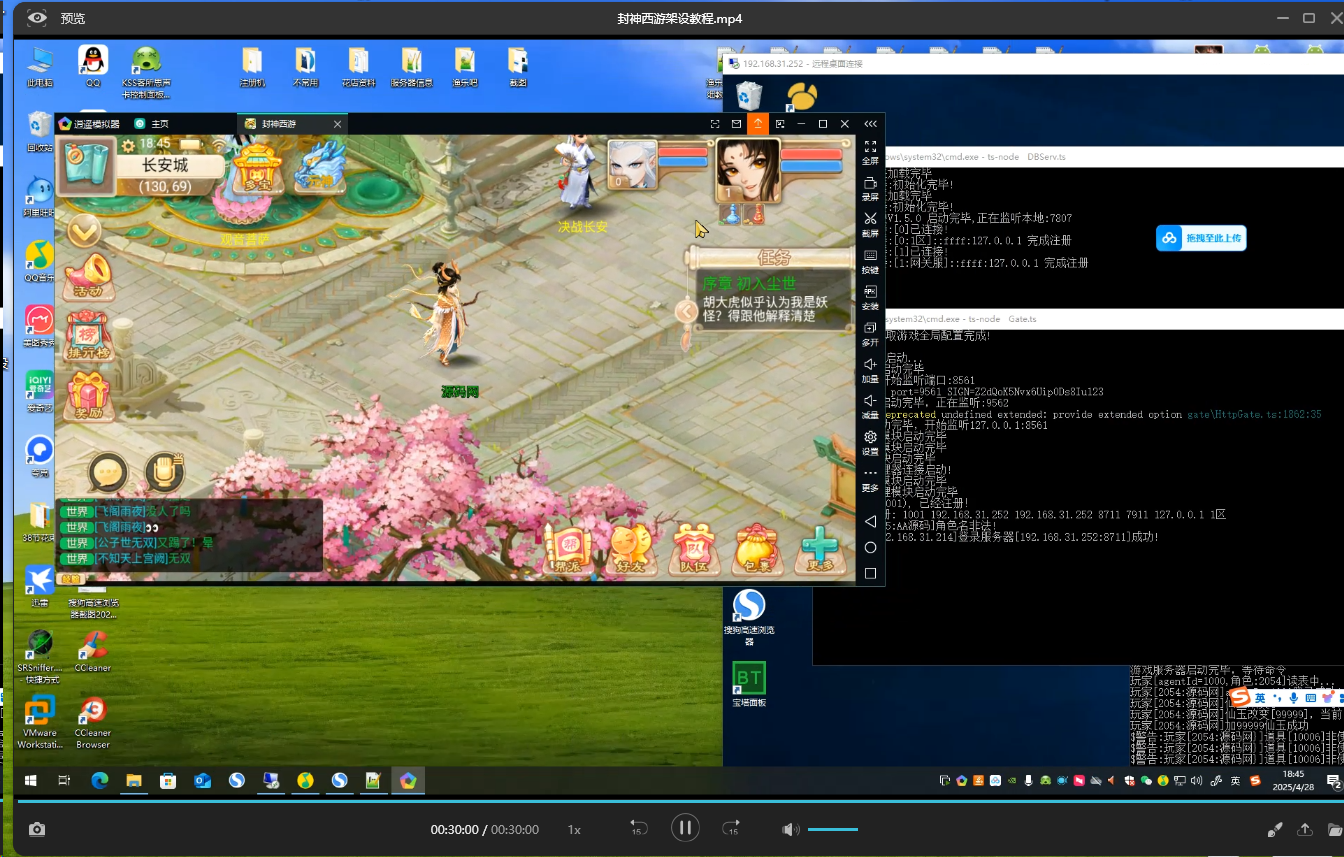The height and width of the screenshot is (857, 1344).
Task: Open Microsoft Edge from the taskbar
Action: [99, 781]
